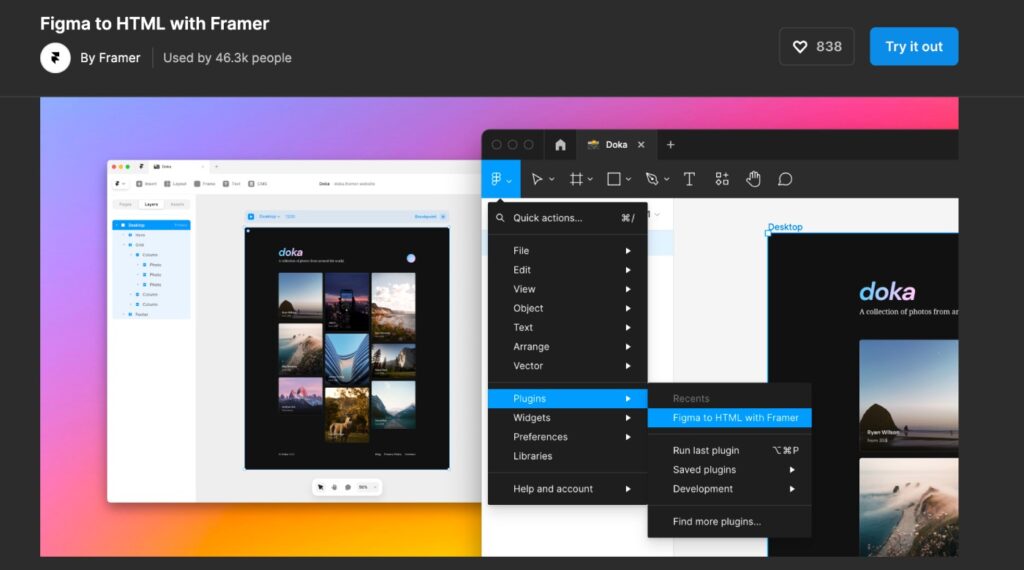Image resolution: width=1024 pixels, height=570 pixels.
Task: Select the Move tool arrow icon
Action: click(x=537, y=179)
